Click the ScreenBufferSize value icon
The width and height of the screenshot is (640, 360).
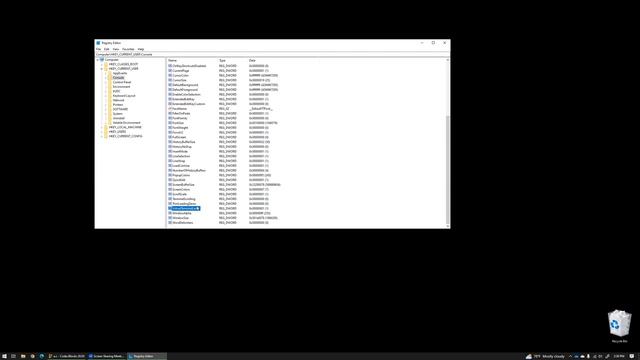(x=170, y=185)
